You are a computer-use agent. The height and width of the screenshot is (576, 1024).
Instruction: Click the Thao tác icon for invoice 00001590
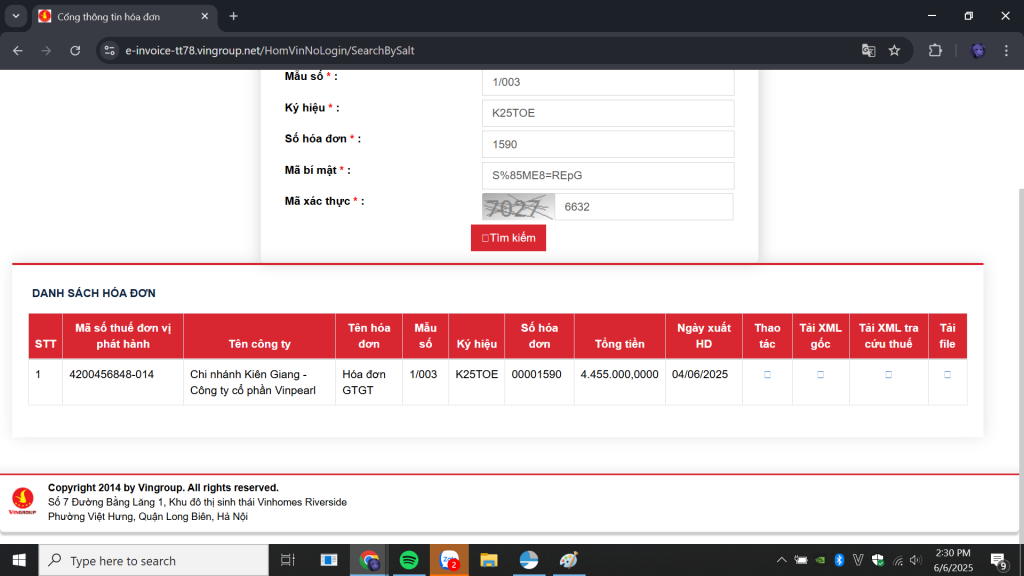(767, 375)
